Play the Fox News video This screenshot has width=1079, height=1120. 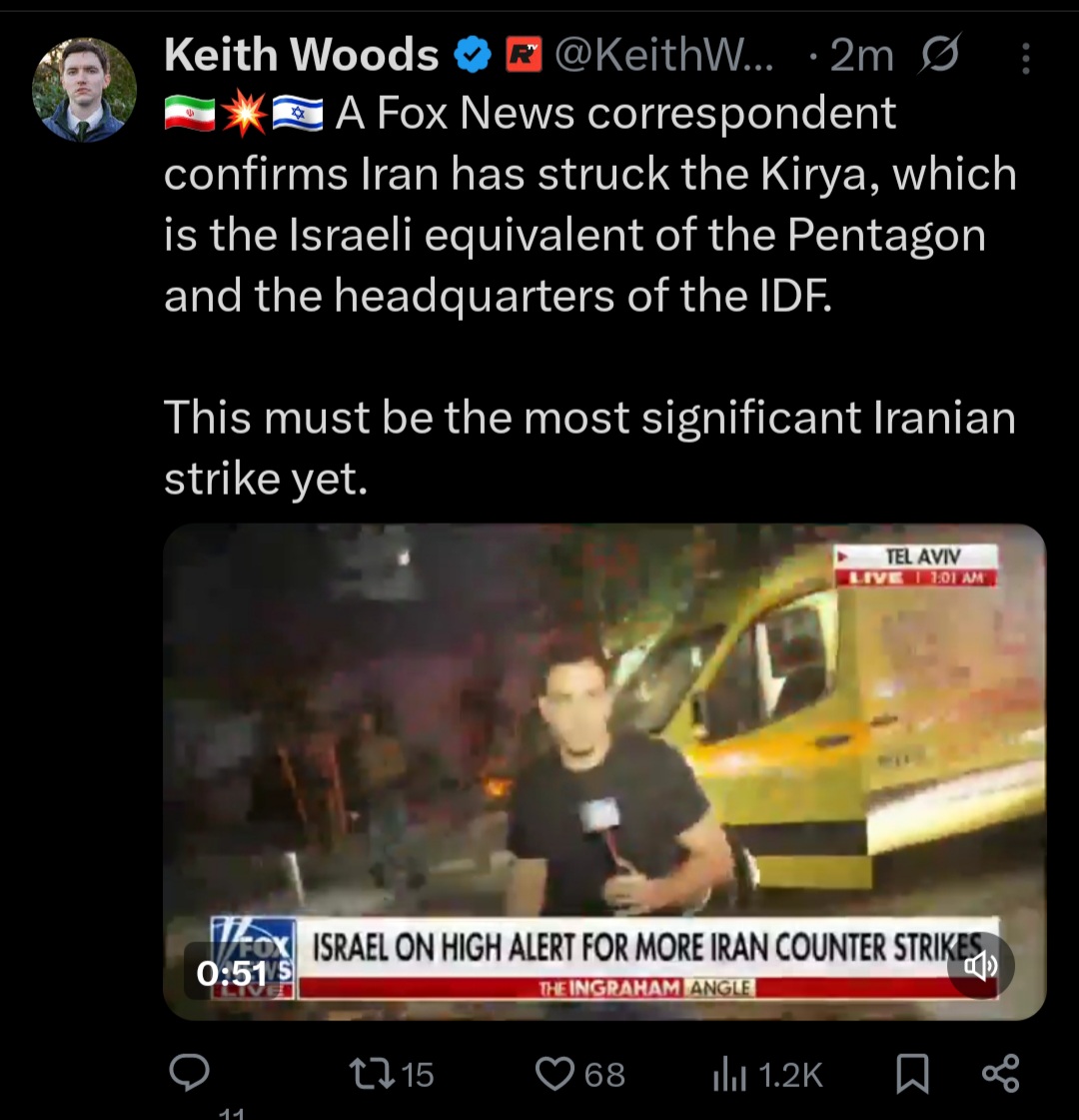[x=604, y=771]
